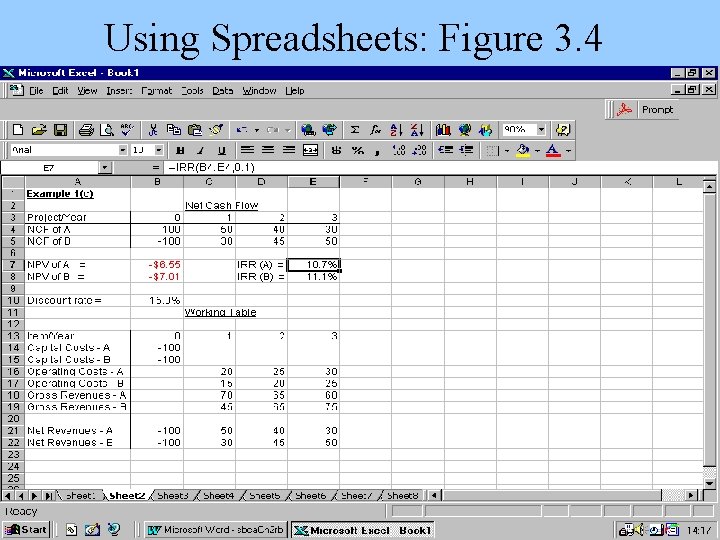Click the Cut scissors icon

point(153,130)
